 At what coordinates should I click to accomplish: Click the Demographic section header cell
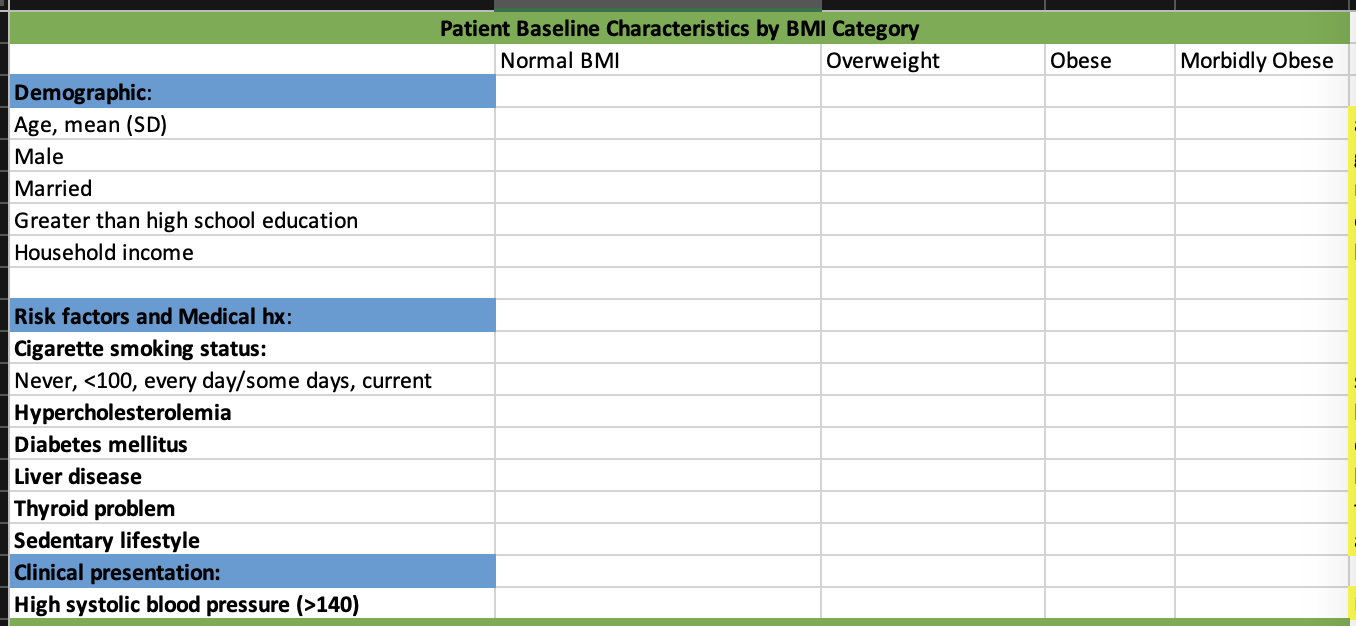(x=253, y=92)
